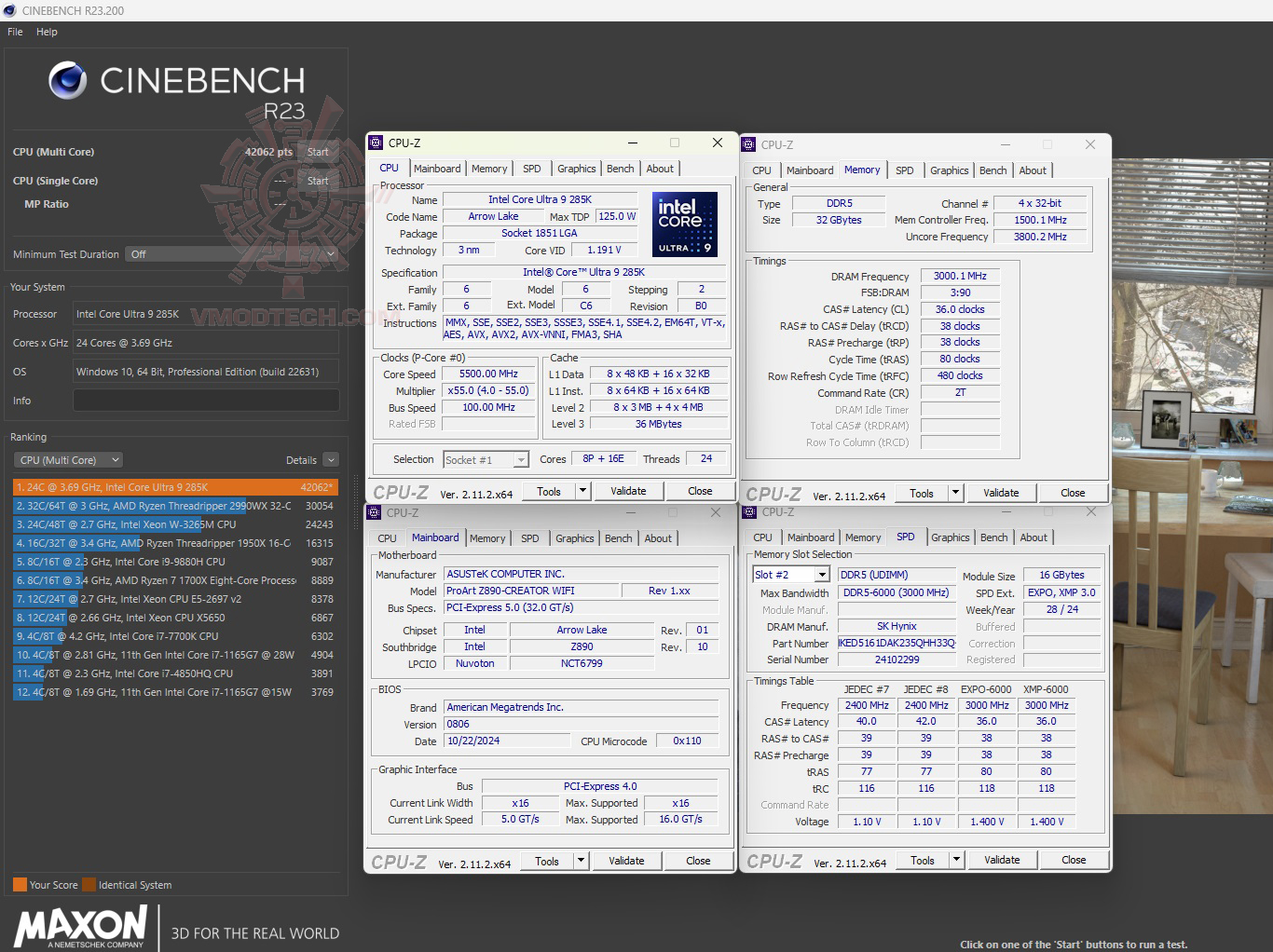Select ranking row 9 Intel Core i7-7700K
Image resolution: width=1273 pixels, height=952 pixels.
175,636
